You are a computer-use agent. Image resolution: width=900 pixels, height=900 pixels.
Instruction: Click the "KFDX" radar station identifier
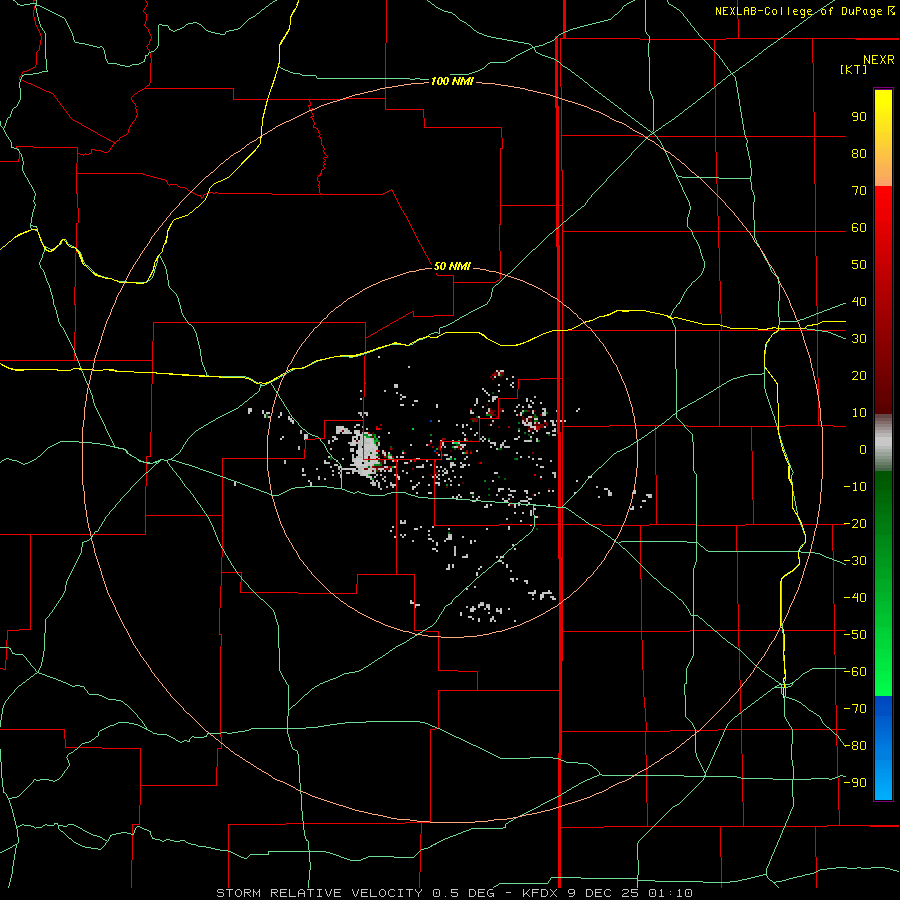(540, 893)
